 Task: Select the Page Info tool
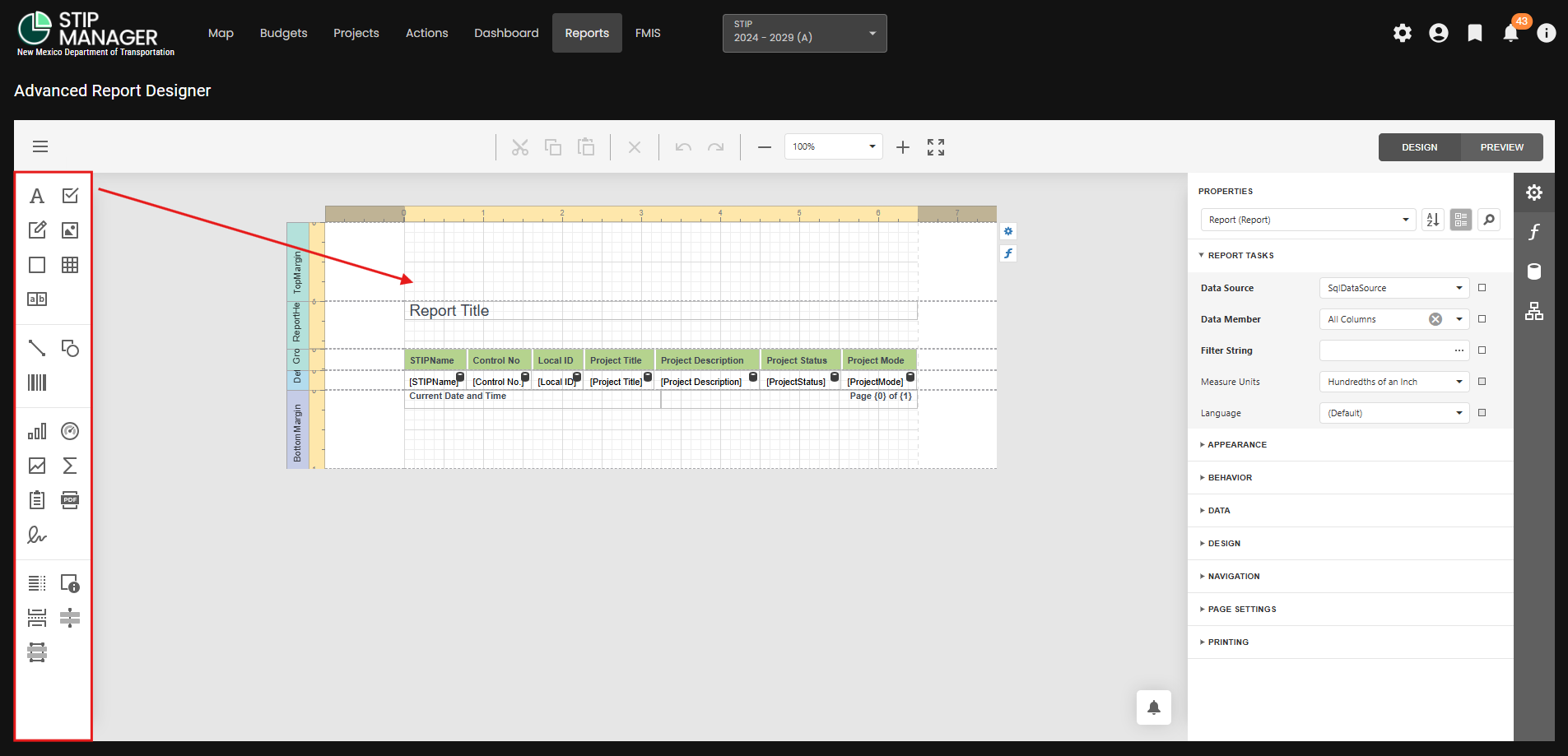(70, 583)
